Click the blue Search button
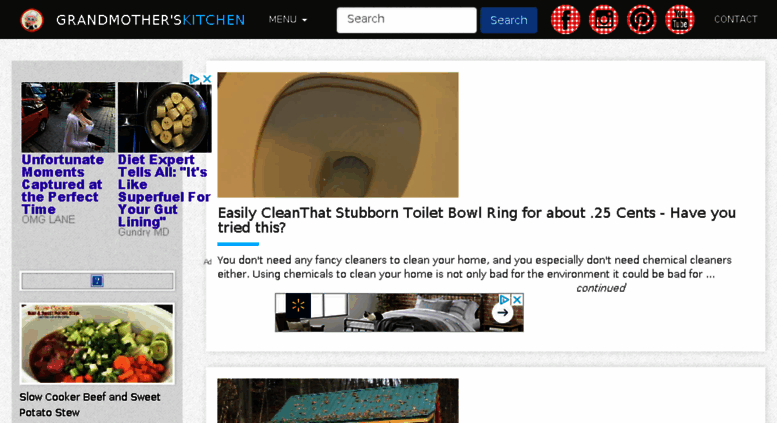The height and width of the screenshot is (423, 777). click(508, 20)
